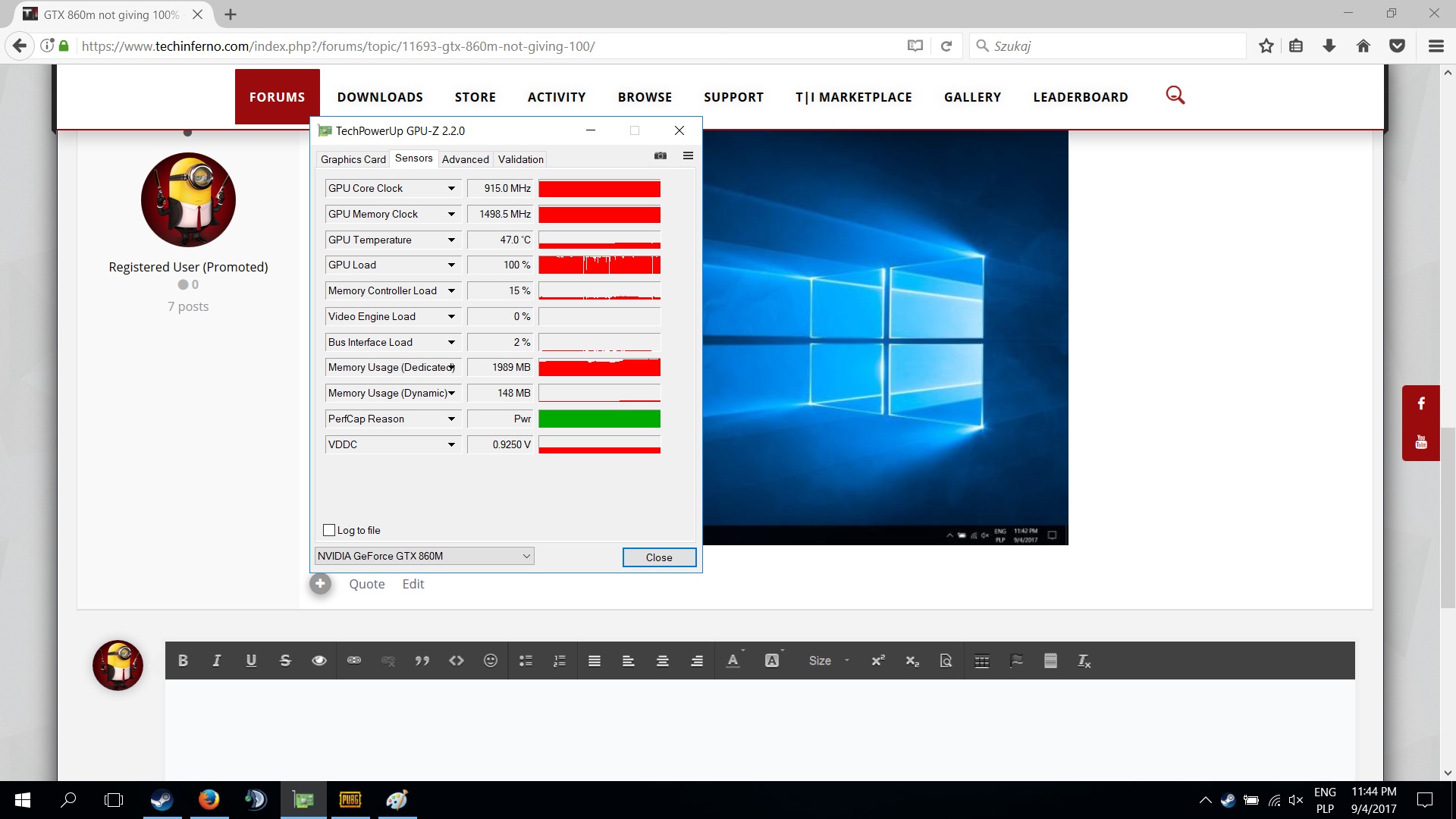Align the editor text left
Viewport: 1456px width, 819px height.
click(629, 661)
